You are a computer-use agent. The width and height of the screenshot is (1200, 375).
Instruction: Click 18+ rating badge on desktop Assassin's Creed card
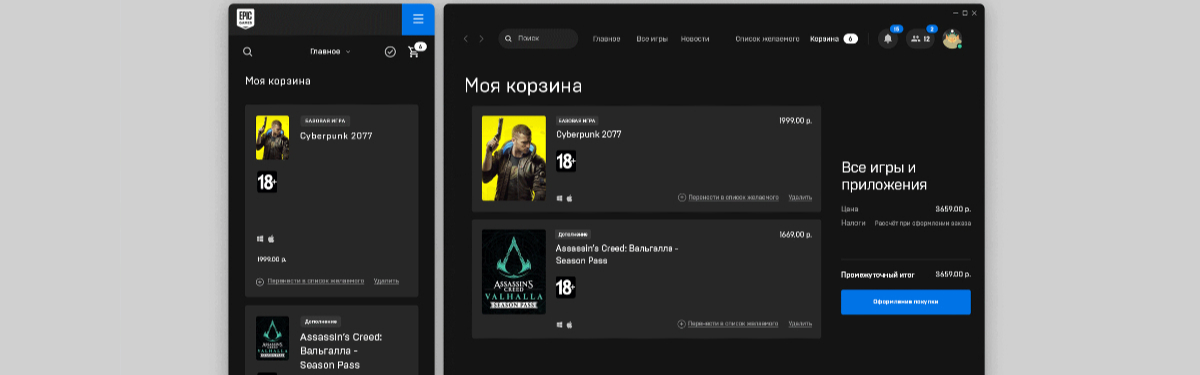tap(566, 288)
